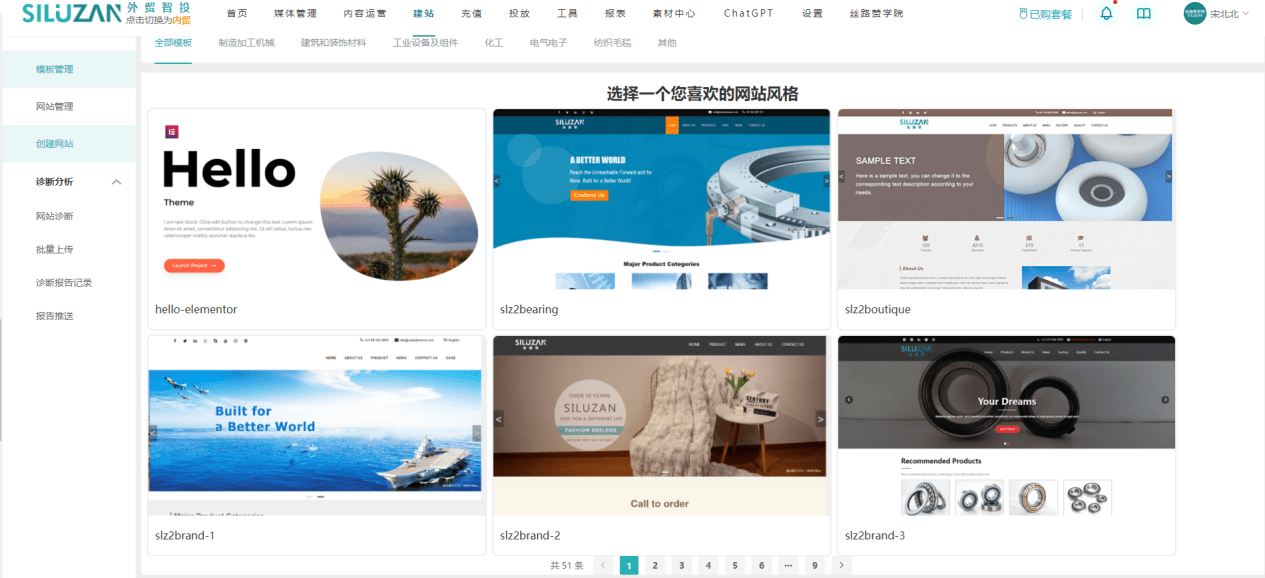Go to page 5 in pagination
The image size is (1265, 578).
pyautogui.click(x=735, y=565)
